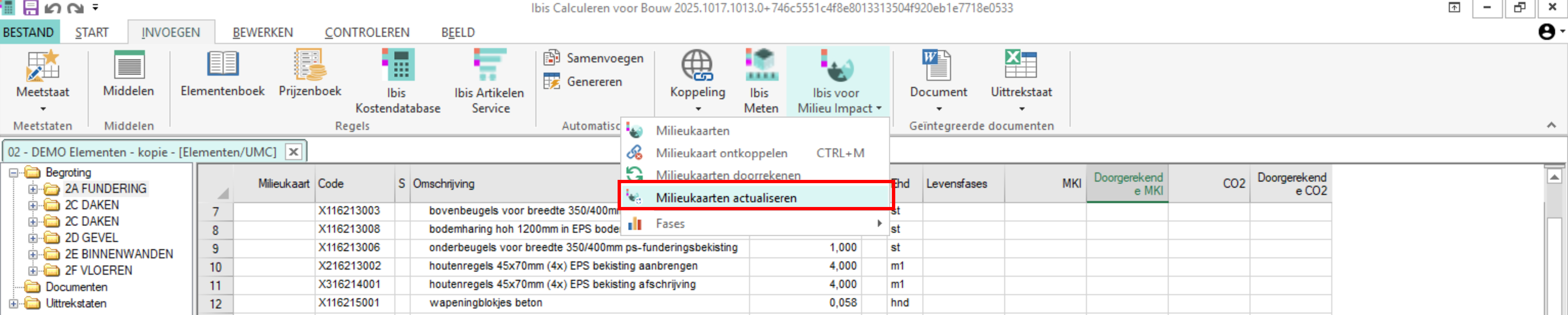Open the Koppeling dropdown
This screenshot has height=315, width=1568.
[x=697, y=108]
